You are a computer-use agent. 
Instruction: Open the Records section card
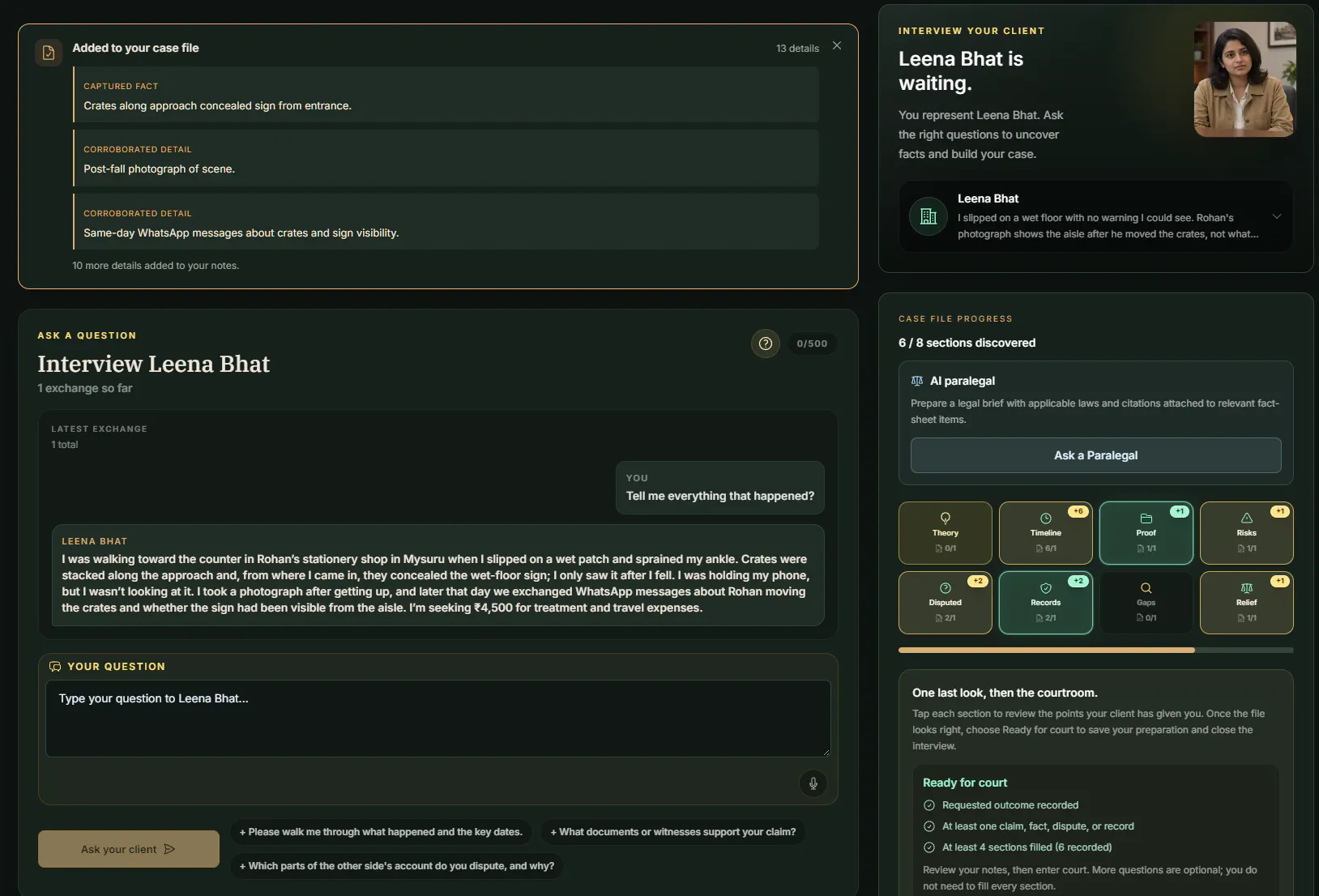pyautogui.click(x=1045, y=603)
